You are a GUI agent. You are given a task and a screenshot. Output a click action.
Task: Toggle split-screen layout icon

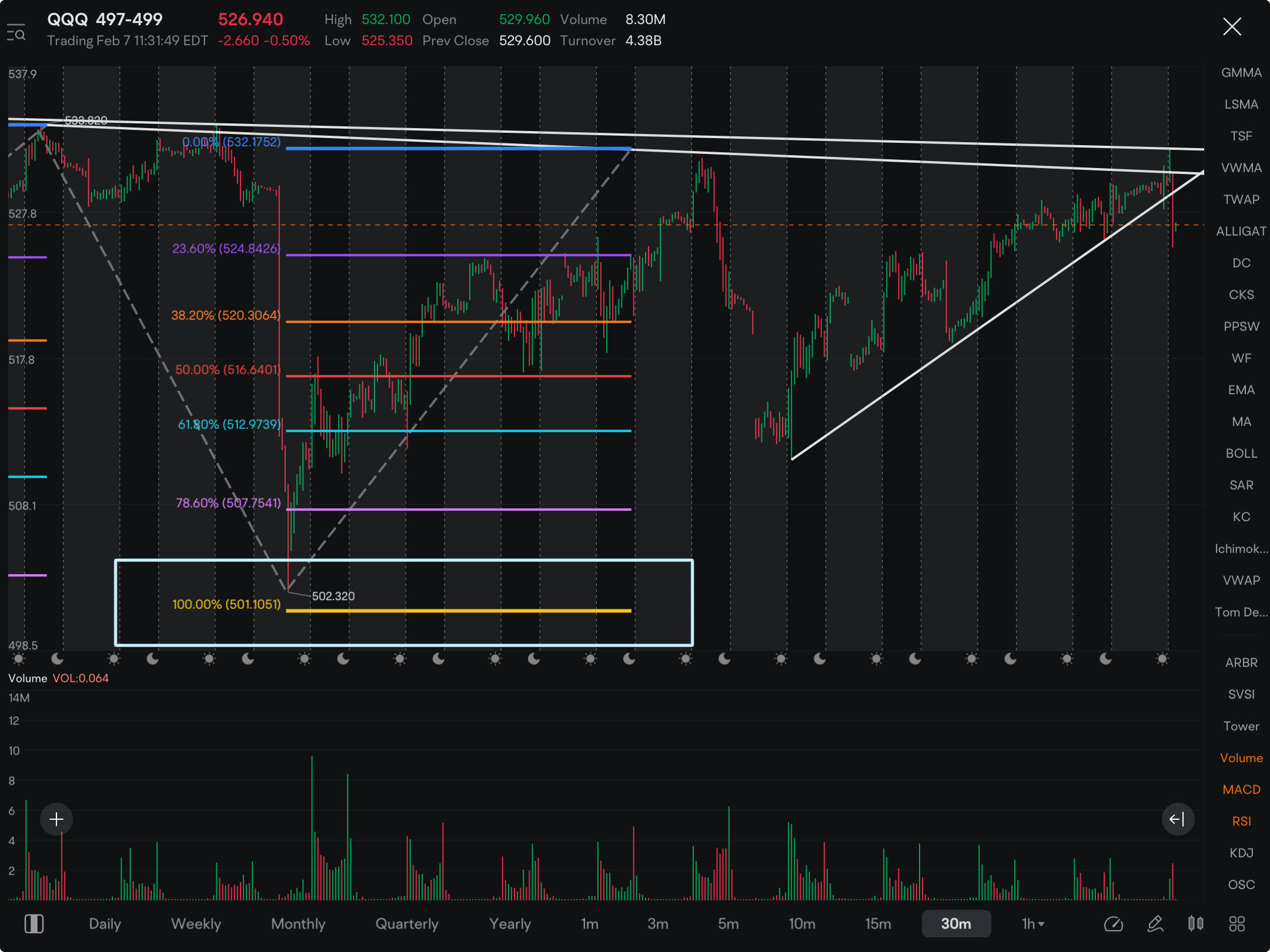[34, 924]
